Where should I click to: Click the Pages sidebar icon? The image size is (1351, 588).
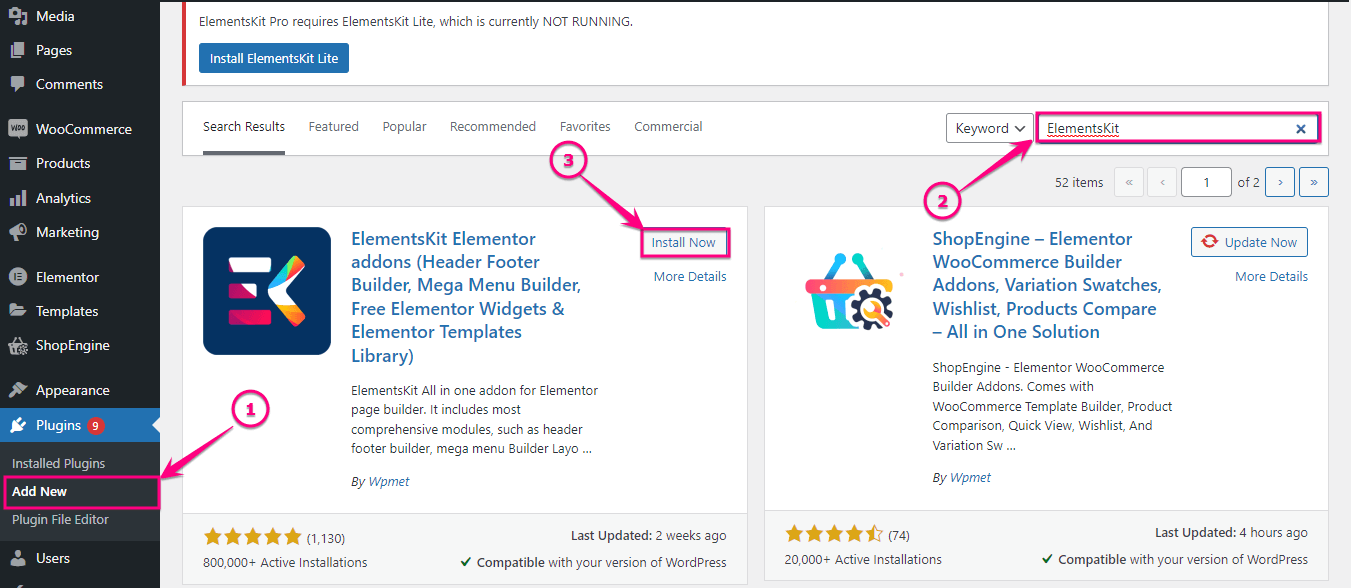[x=18, y=50]
